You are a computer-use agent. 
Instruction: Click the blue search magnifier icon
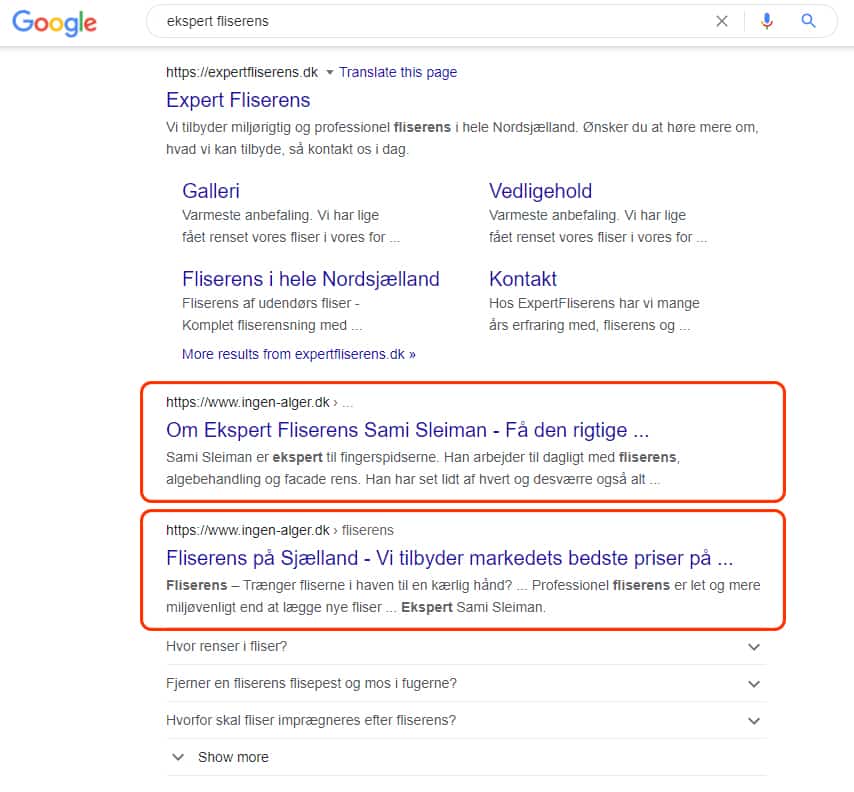809,21
